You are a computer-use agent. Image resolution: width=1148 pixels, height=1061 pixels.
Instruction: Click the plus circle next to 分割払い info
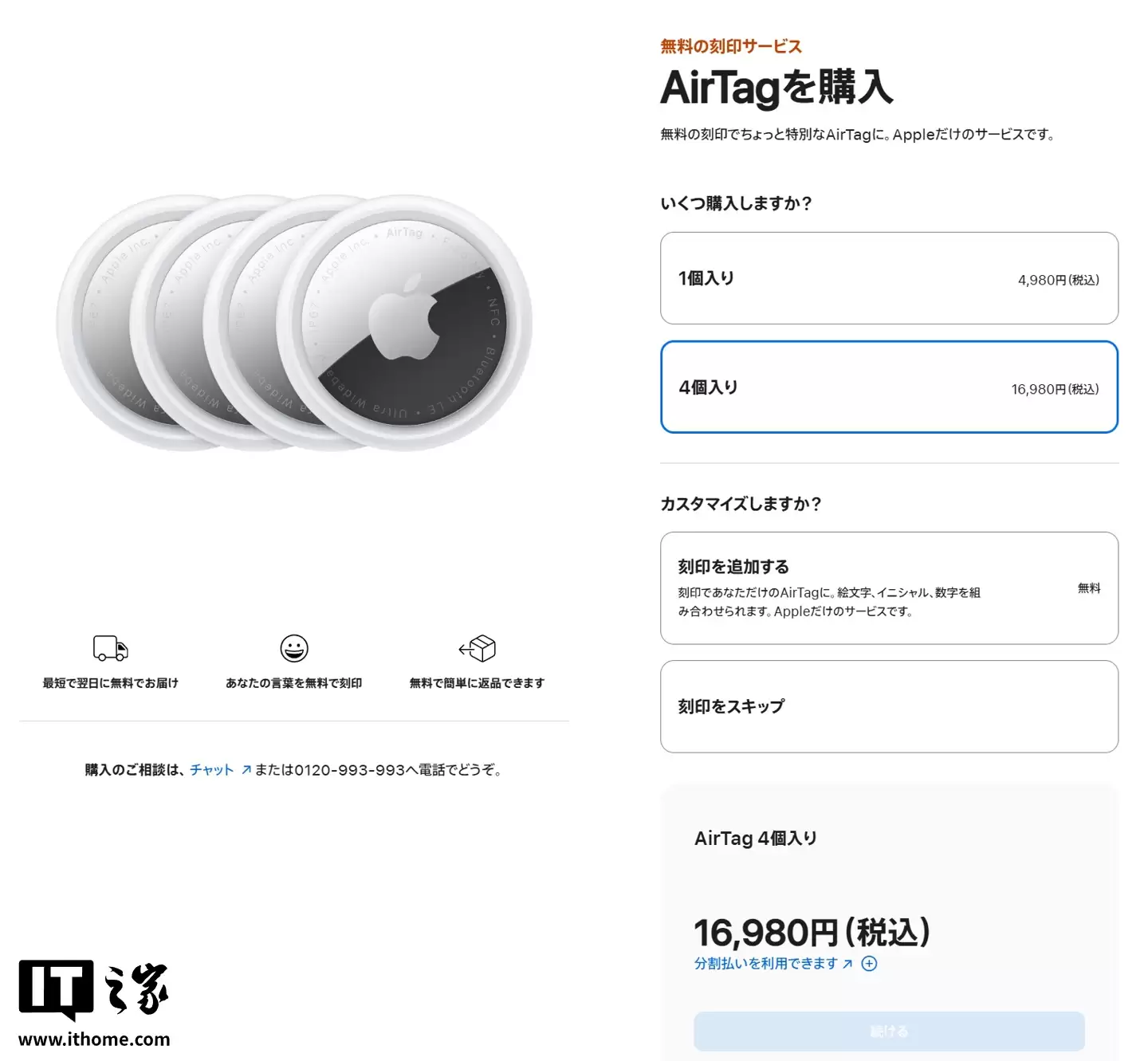870,963
